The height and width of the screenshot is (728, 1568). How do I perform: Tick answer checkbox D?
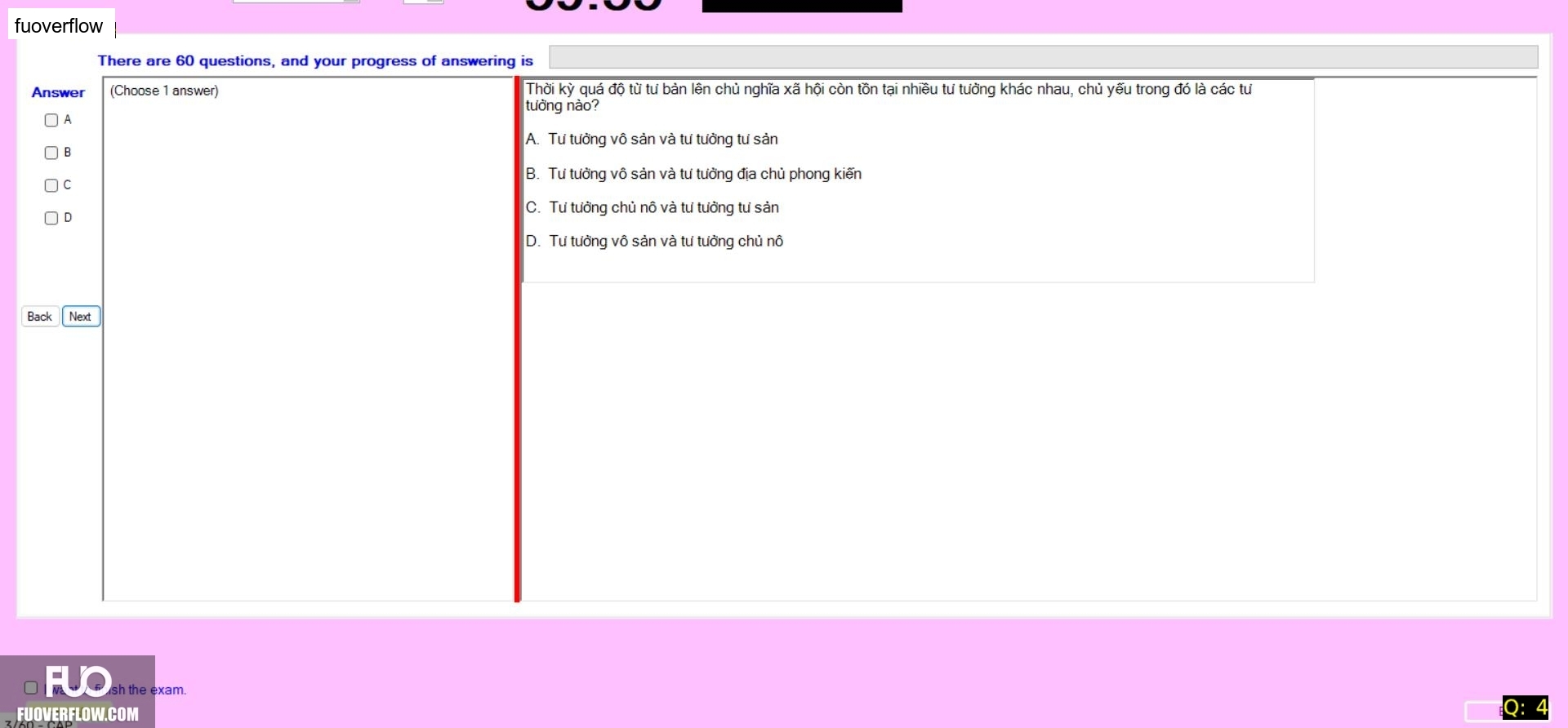(x=51, y=218)
